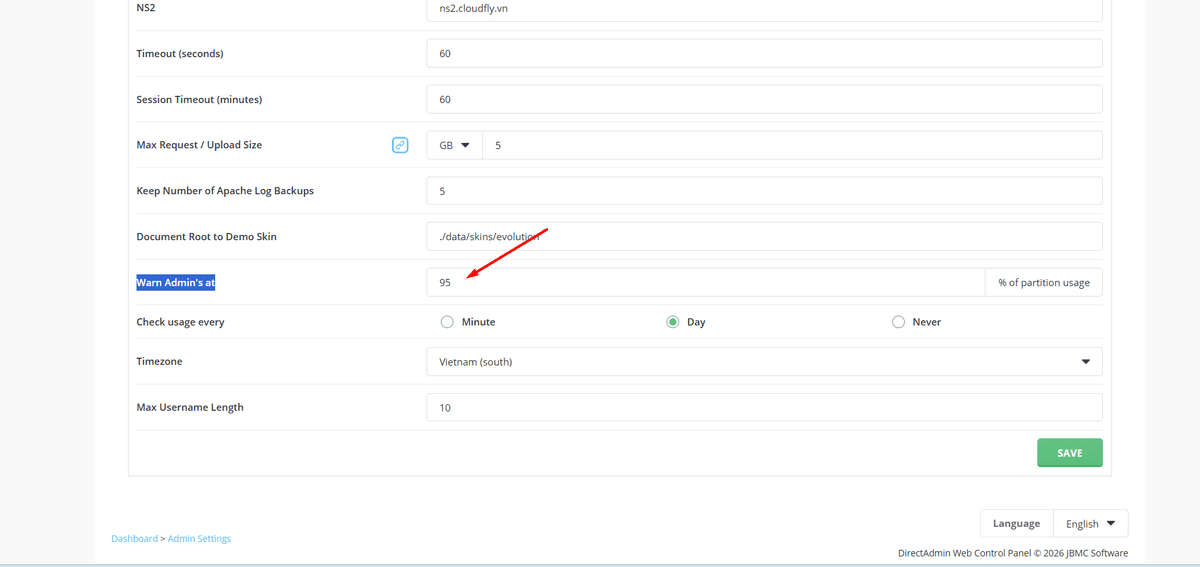Click the Session Timeout (minutes) field
The height and width of the screenshot is (567, 1200).
click(x=764, y=100)
